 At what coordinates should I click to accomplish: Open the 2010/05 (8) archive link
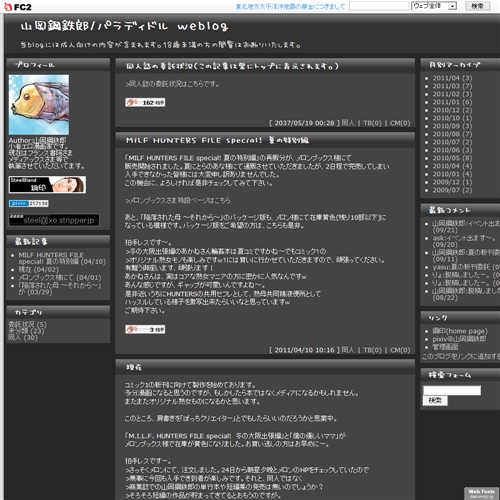(452, 158)
